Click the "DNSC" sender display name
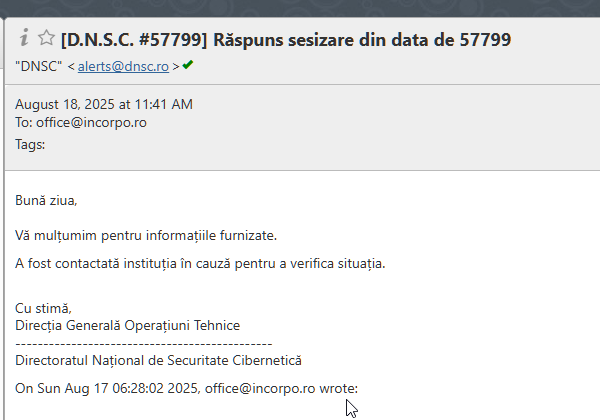The image size is (600, 420). tap(38, 66)
